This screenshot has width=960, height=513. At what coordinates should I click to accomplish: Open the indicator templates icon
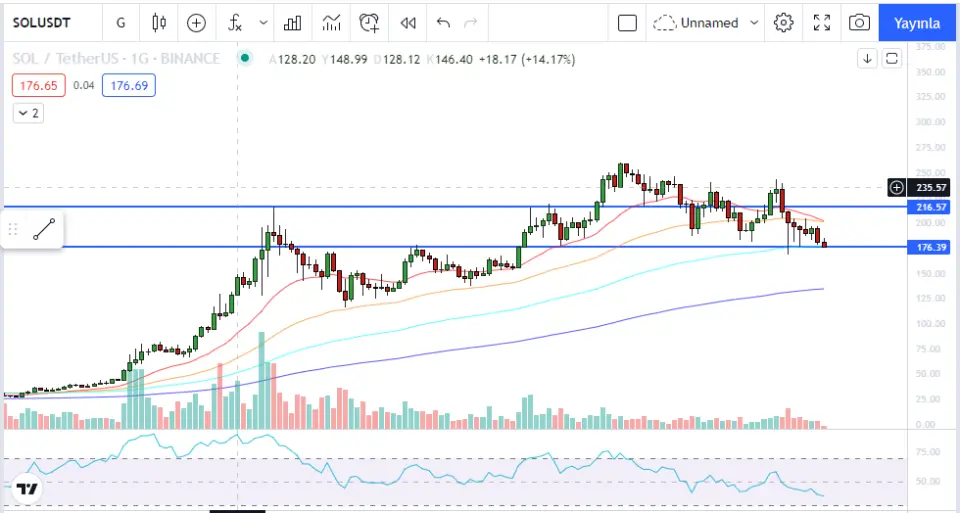331,22
